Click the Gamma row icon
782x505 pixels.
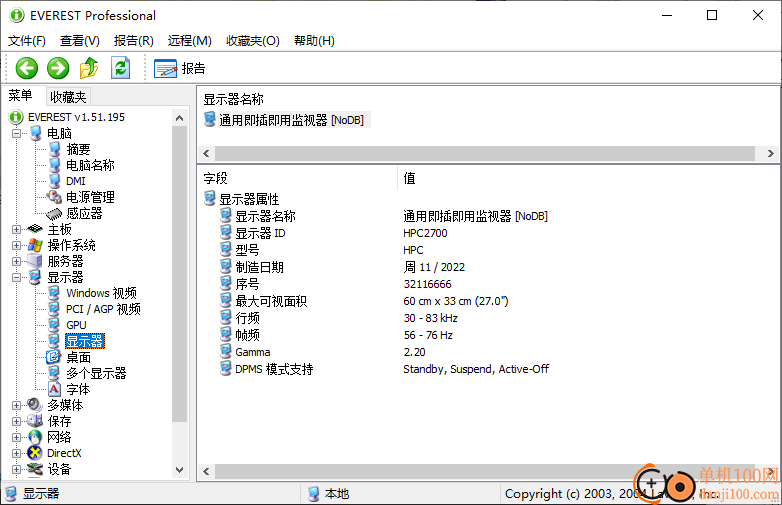226,351
